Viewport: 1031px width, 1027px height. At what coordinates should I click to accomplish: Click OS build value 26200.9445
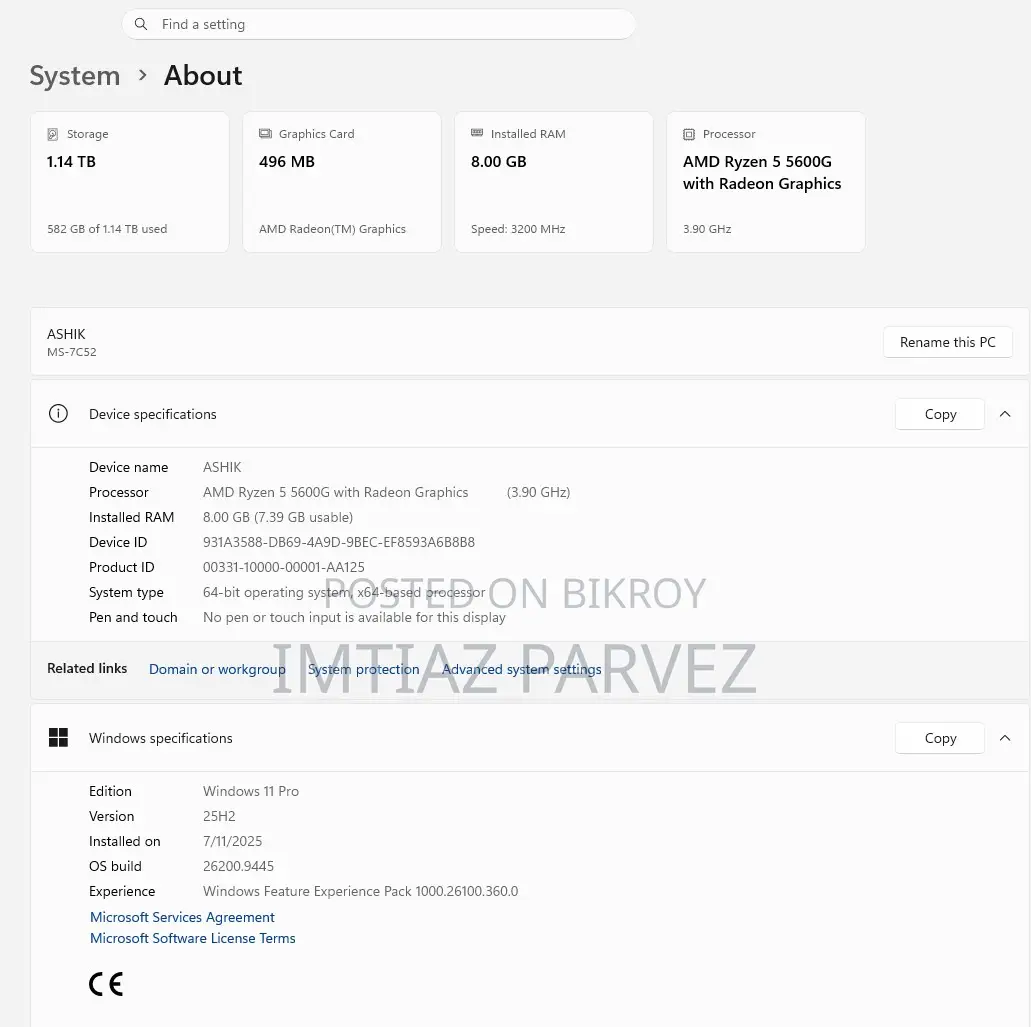[238, 867]
